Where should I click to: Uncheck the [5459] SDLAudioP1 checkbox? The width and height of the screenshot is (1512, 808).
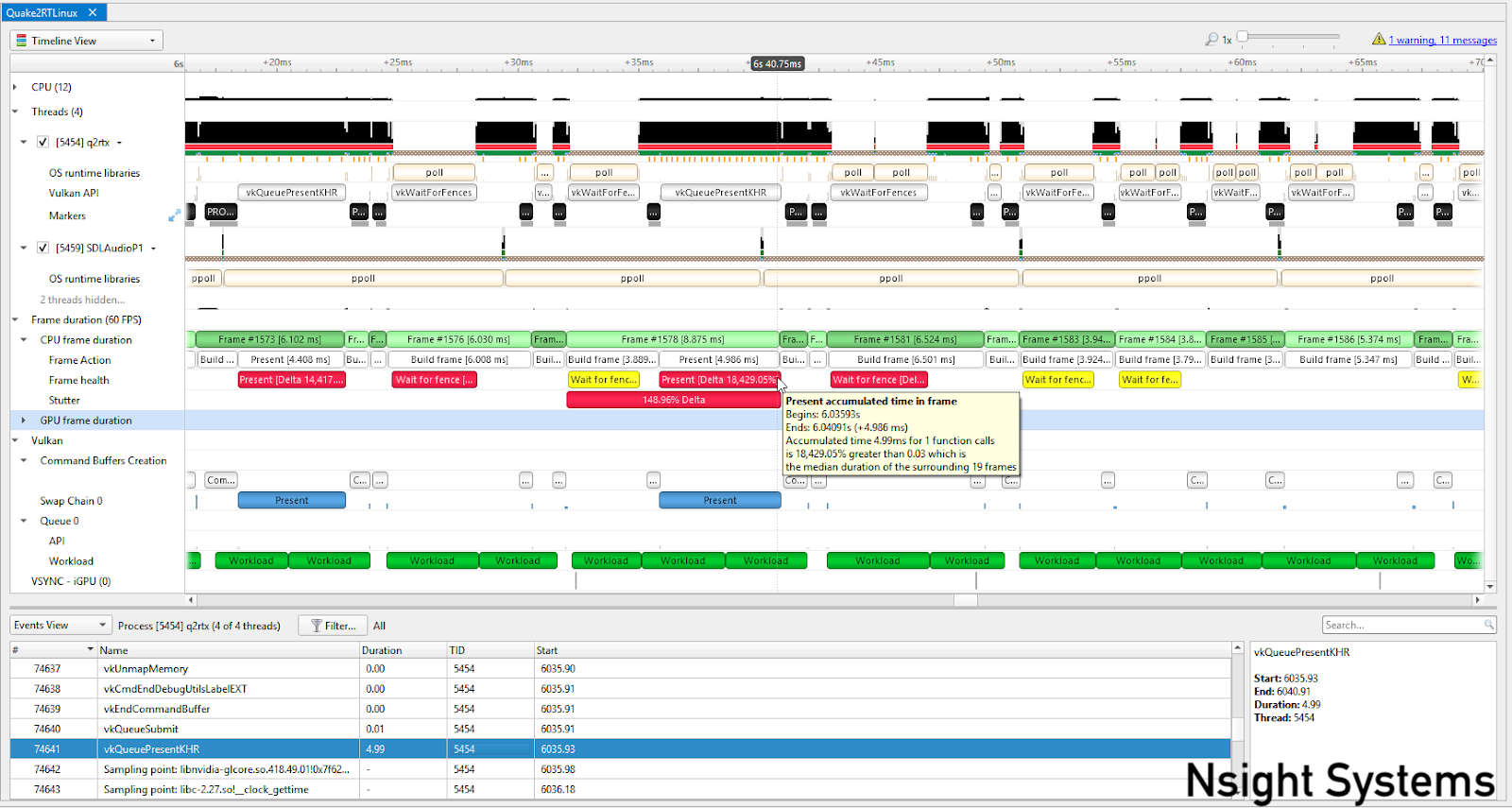pos(43,248)
